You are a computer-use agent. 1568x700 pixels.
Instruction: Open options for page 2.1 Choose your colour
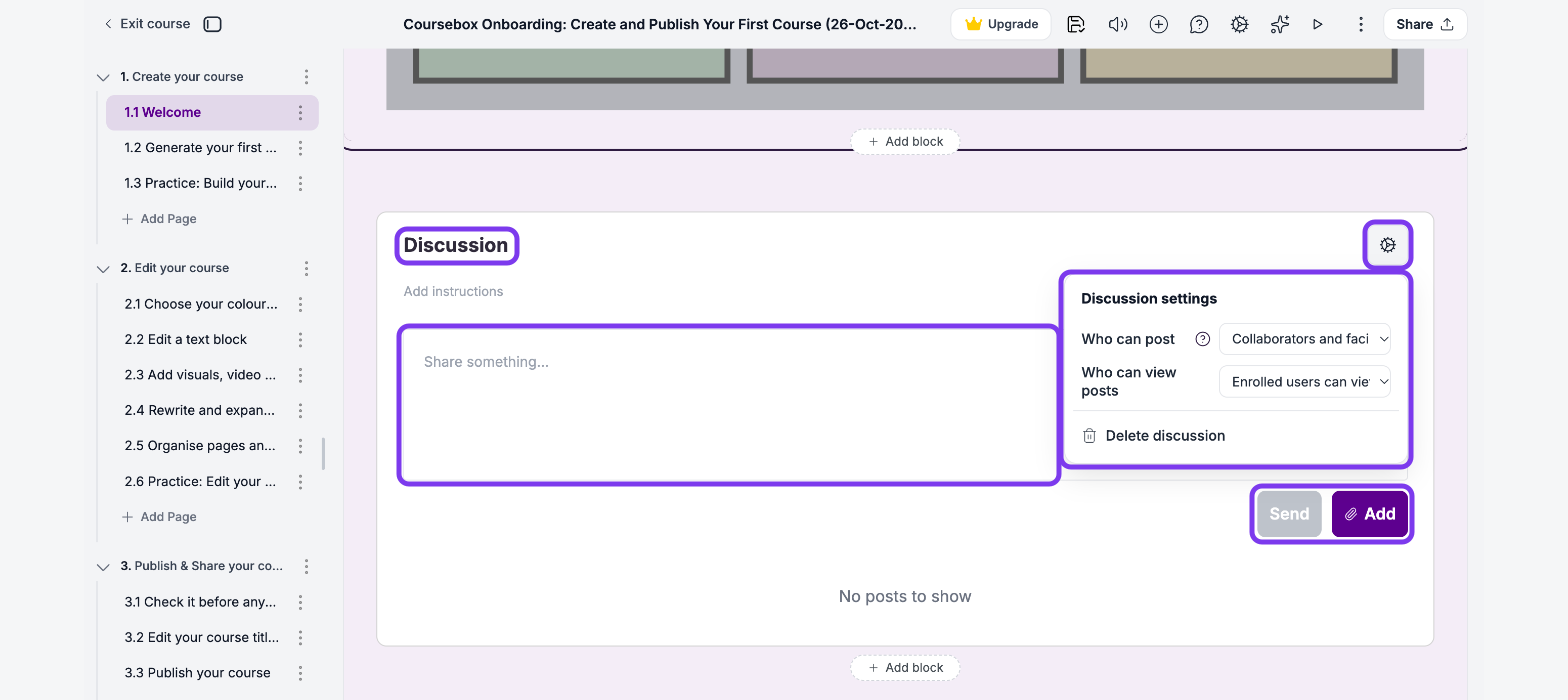tap(300, 304)
